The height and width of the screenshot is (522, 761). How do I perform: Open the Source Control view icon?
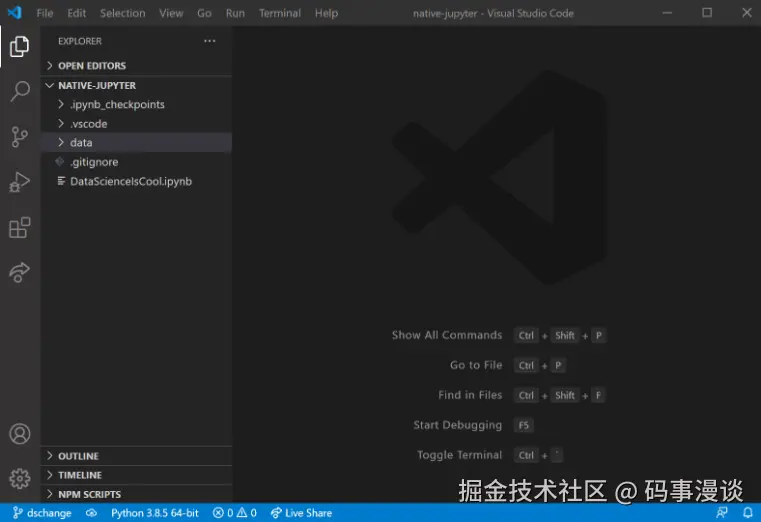coord(19,137)
